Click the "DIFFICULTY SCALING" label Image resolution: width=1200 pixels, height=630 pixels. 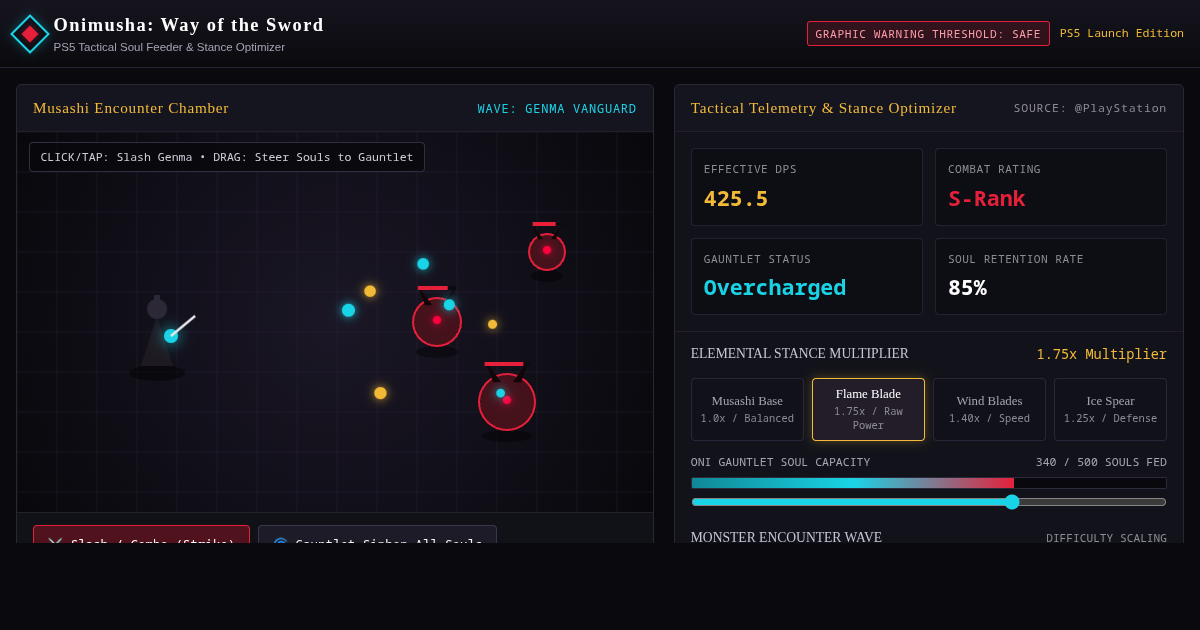point(1106,538)
